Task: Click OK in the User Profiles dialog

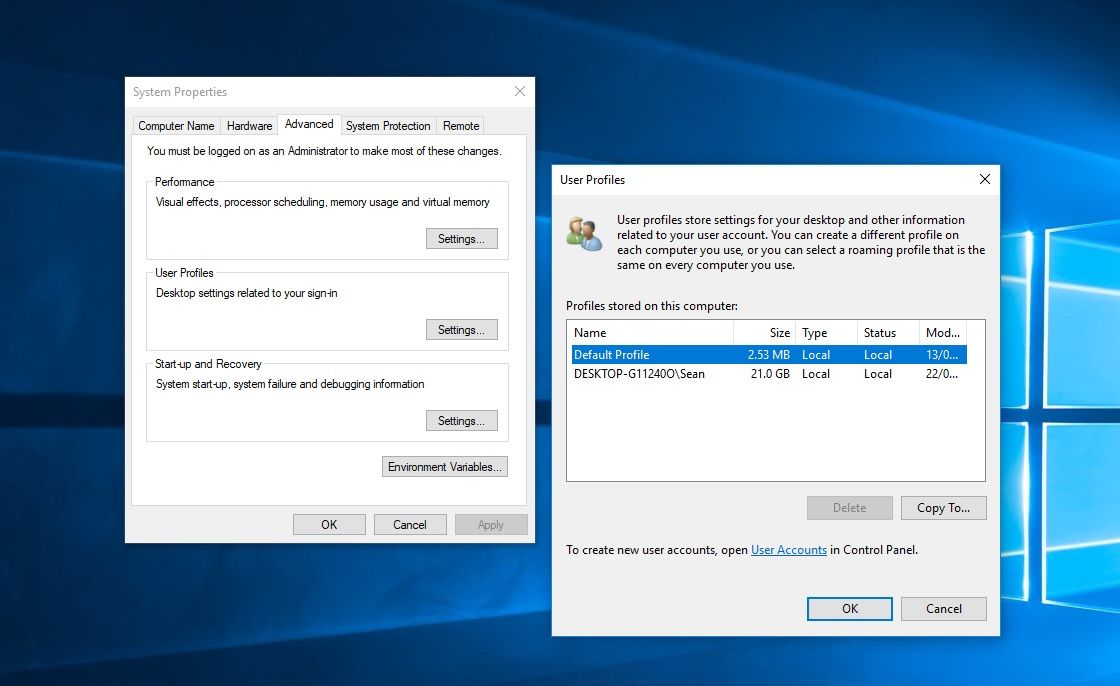Action: coord(849,608)
